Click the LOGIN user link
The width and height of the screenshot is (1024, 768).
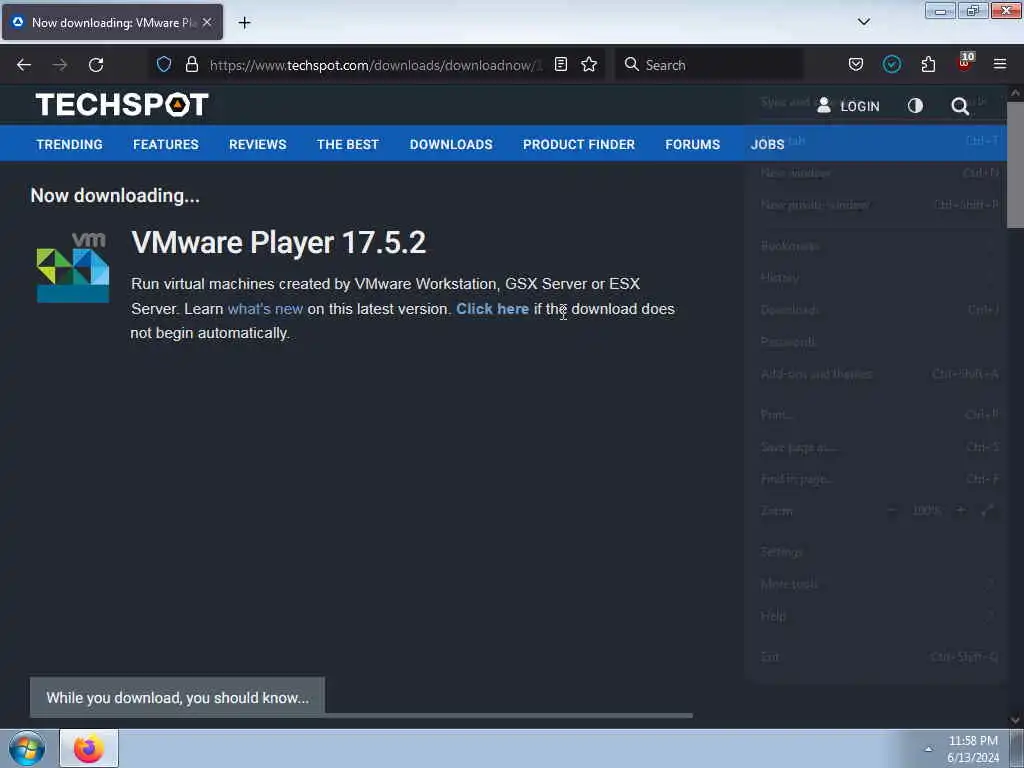coord(848,106)
